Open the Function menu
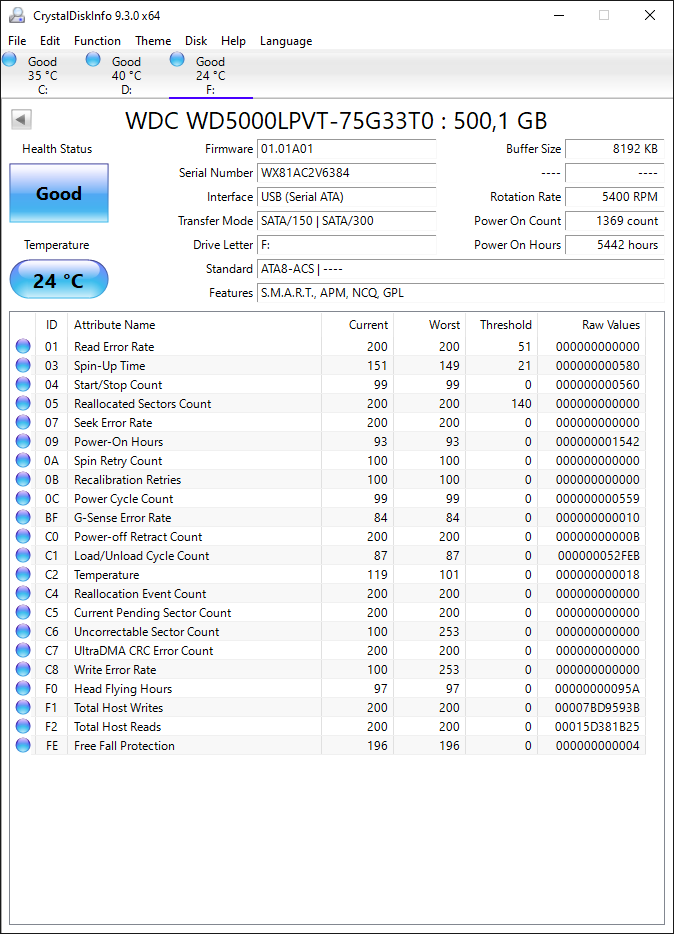The width and height of the screenshot is (674, 934). click(x=97, y=41)
